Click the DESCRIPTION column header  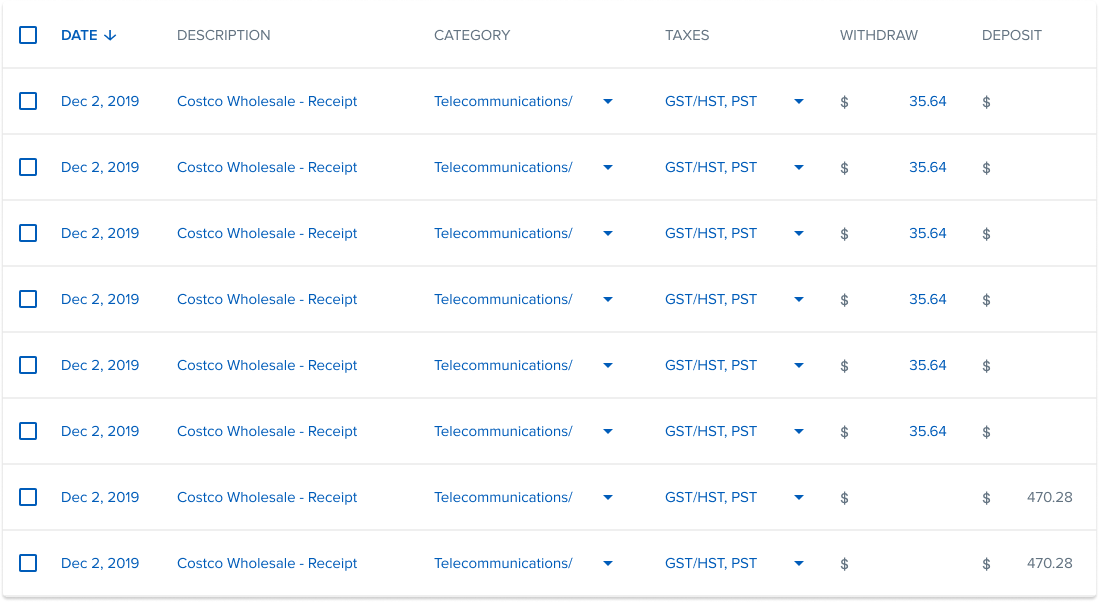click(x=223, y=35)
